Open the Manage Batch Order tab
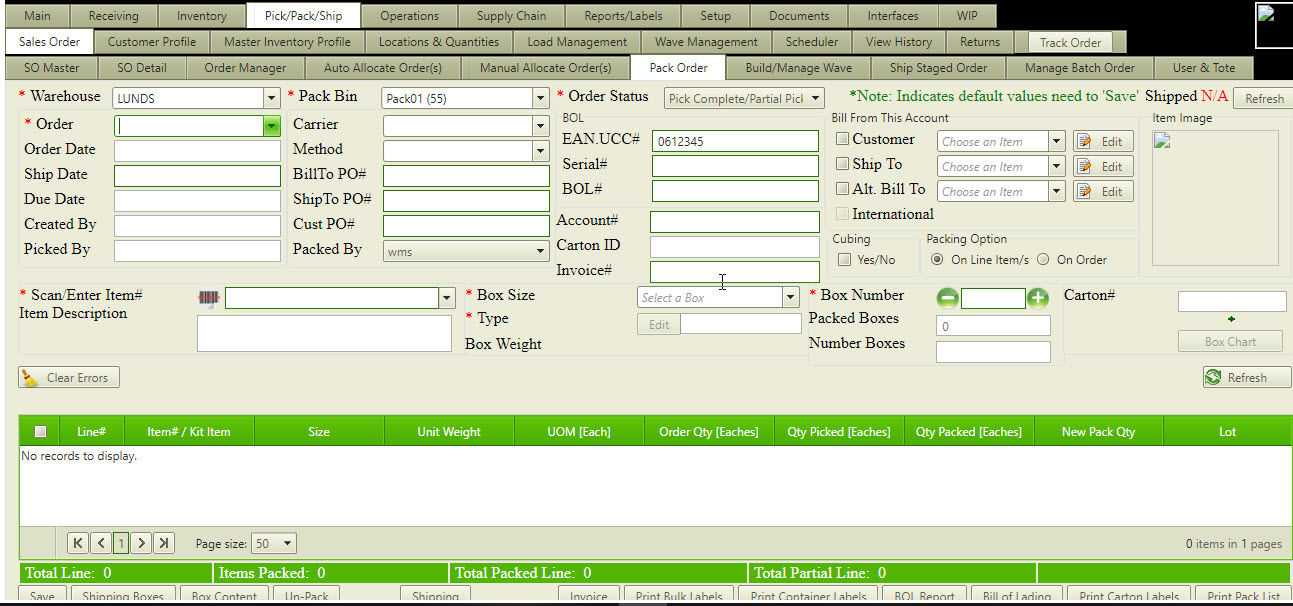 [1080, 68]
